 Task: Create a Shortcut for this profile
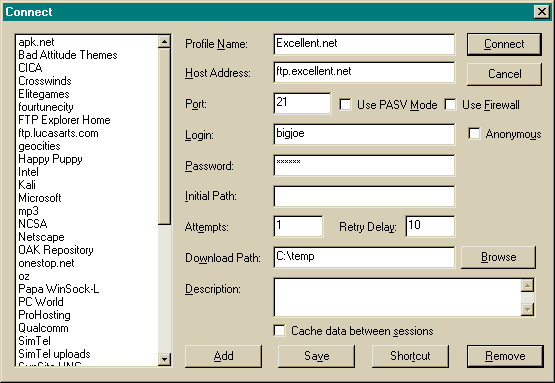click(410, 356)
